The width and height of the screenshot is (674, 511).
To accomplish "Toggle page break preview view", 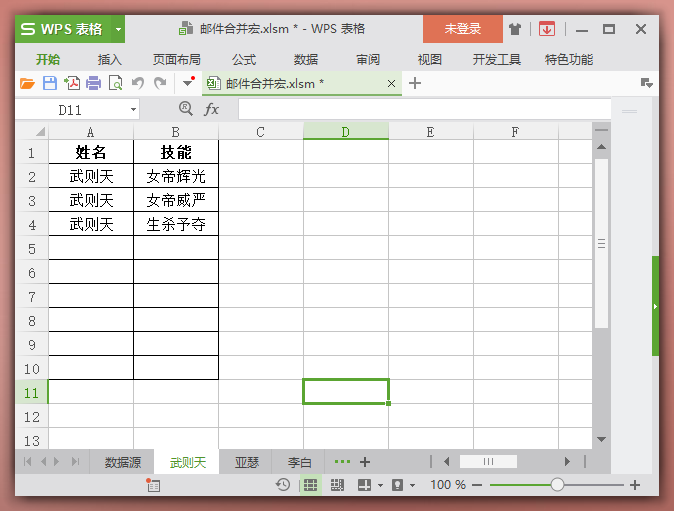I will pyautogui.click(x=337, y=485).
